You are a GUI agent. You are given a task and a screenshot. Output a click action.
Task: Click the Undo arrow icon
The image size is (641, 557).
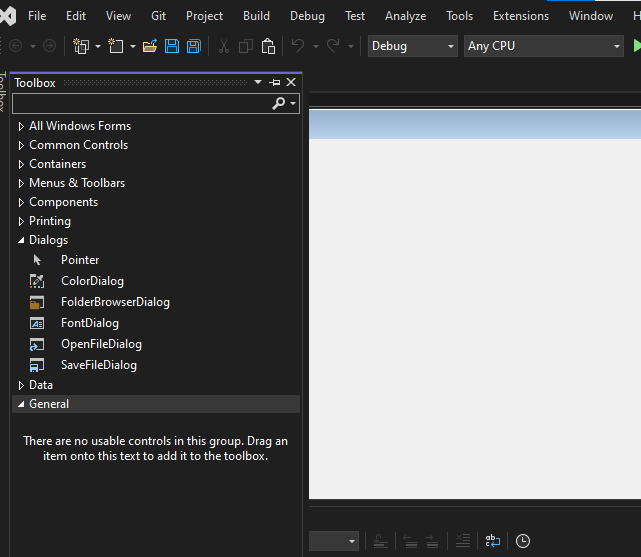(x=298, y=45)
